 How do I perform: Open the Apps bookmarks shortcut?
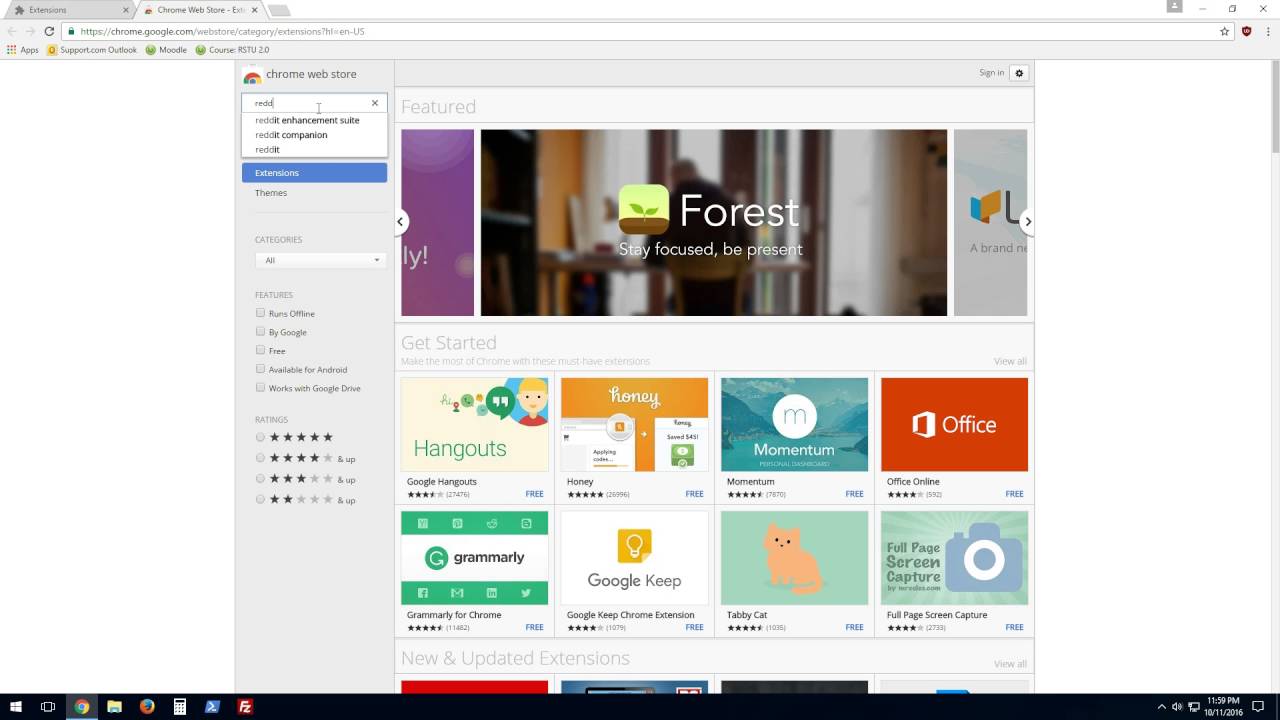(22, 50)
